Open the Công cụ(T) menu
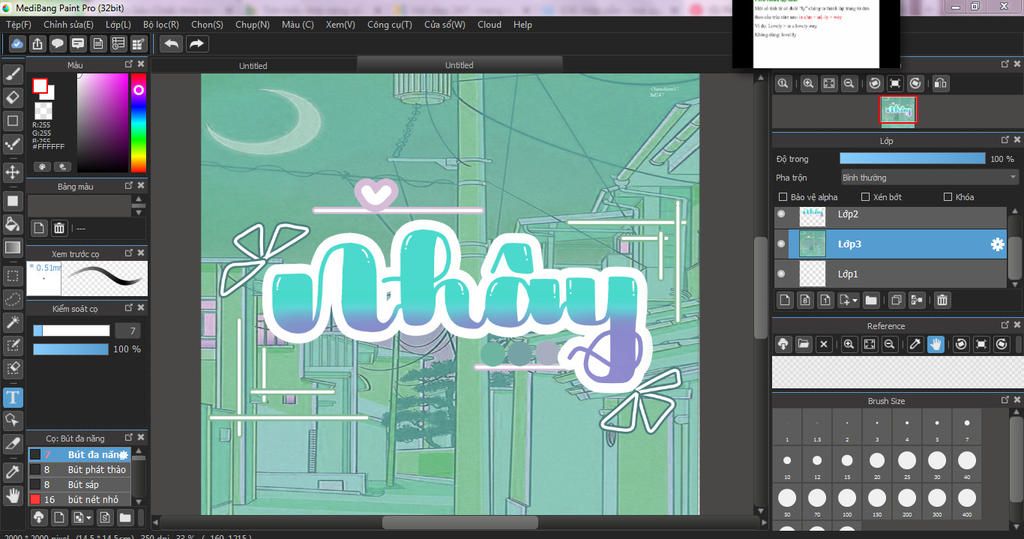This screenshot has height=539, width=1024. coord(389,24)
